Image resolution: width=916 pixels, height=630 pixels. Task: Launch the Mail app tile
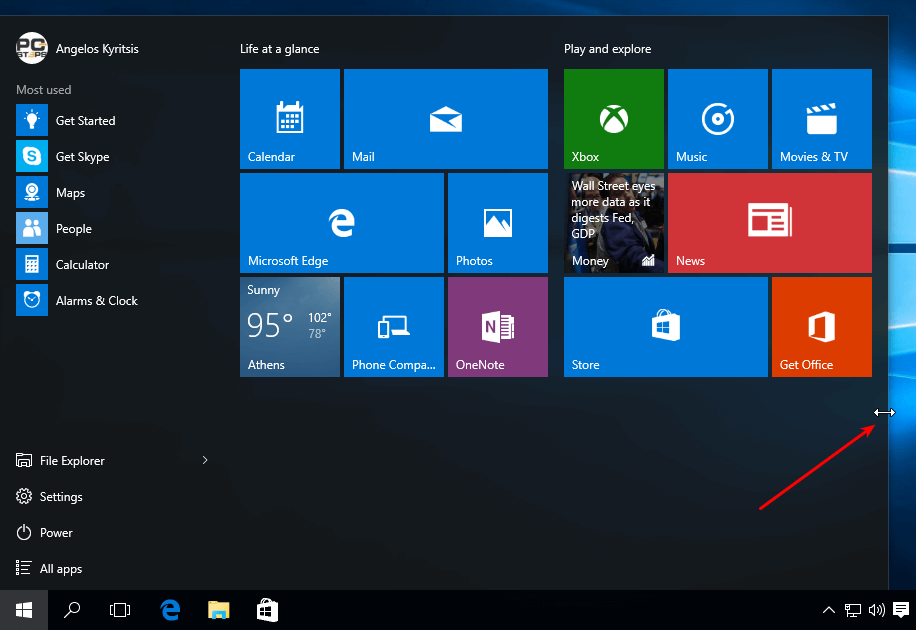445,118
